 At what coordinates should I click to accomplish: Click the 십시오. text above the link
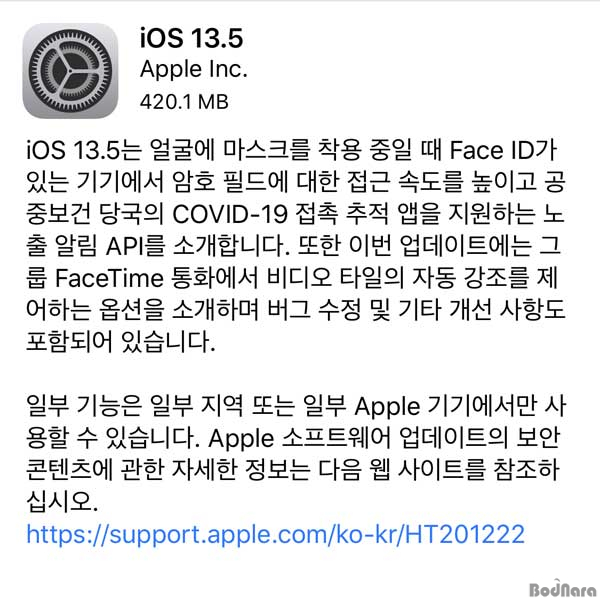62,502
